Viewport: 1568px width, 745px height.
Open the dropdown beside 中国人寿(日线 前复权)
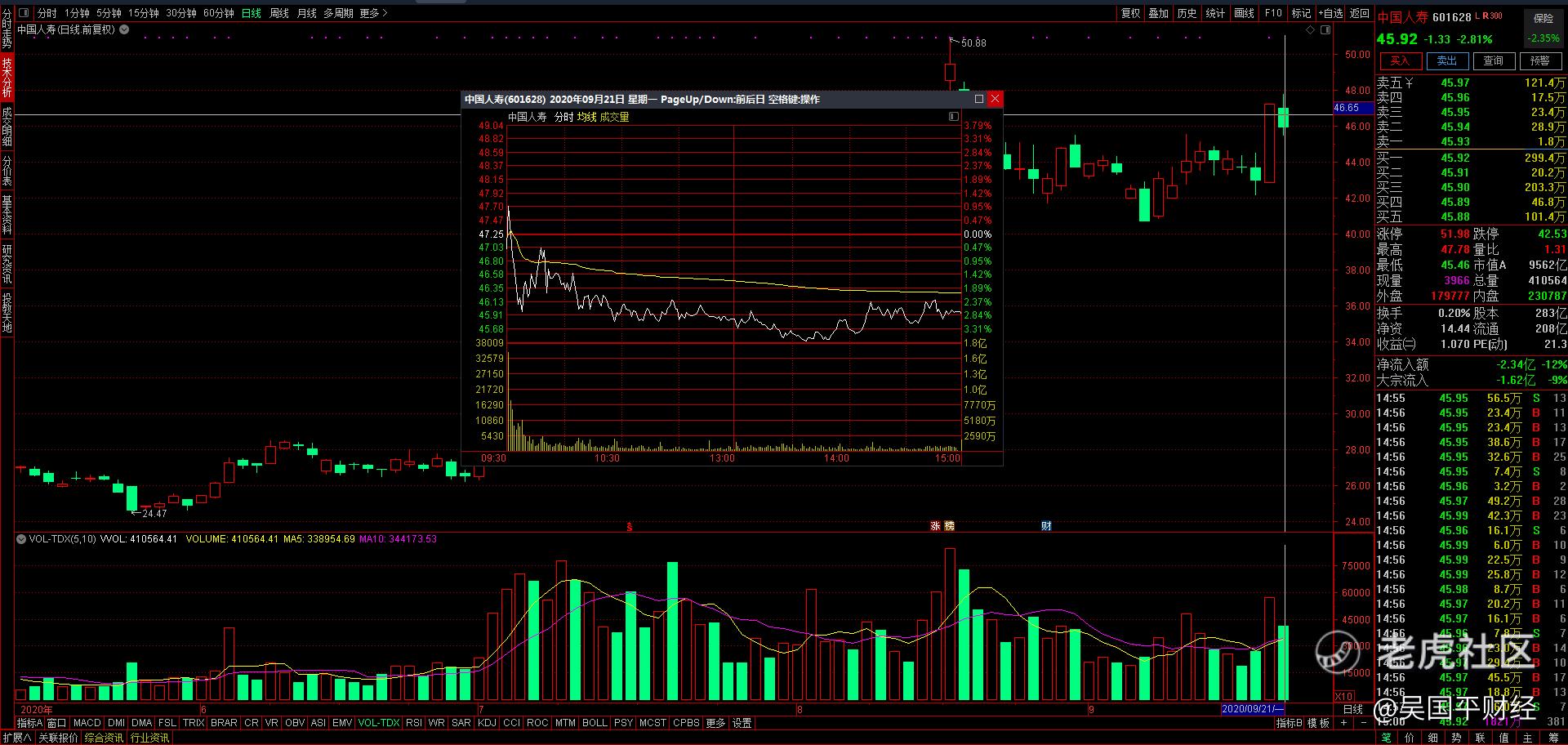tap(124, 29)
